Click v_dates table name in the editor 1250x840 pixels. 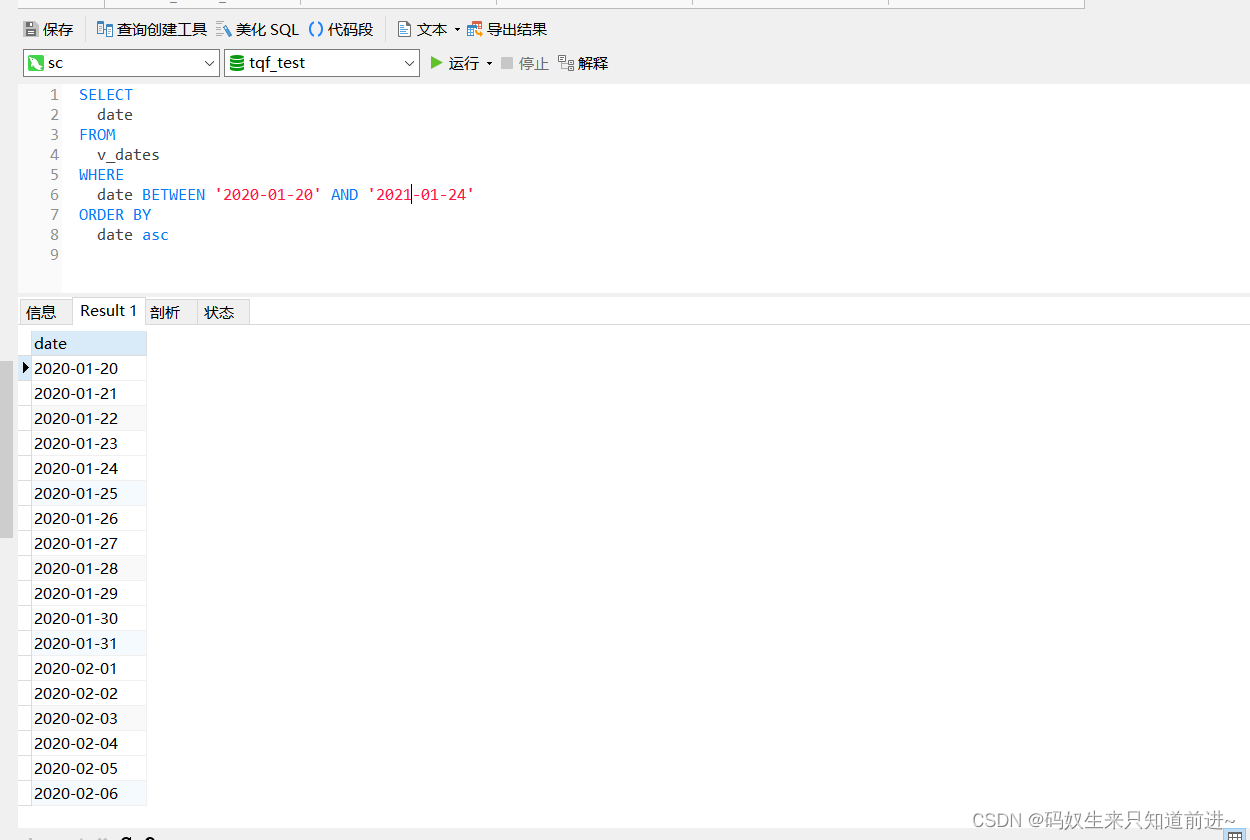[x=128, y=155]
